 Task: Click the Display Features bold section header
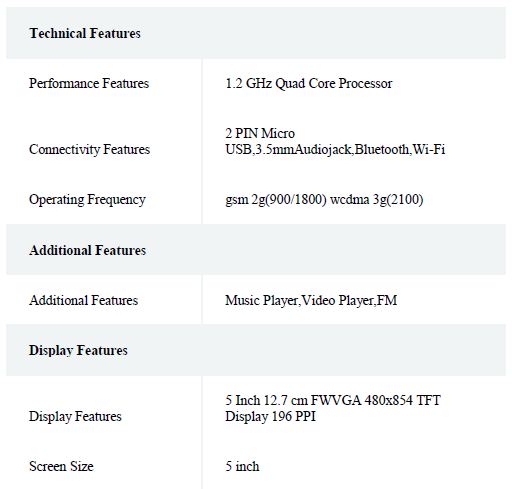78,350
